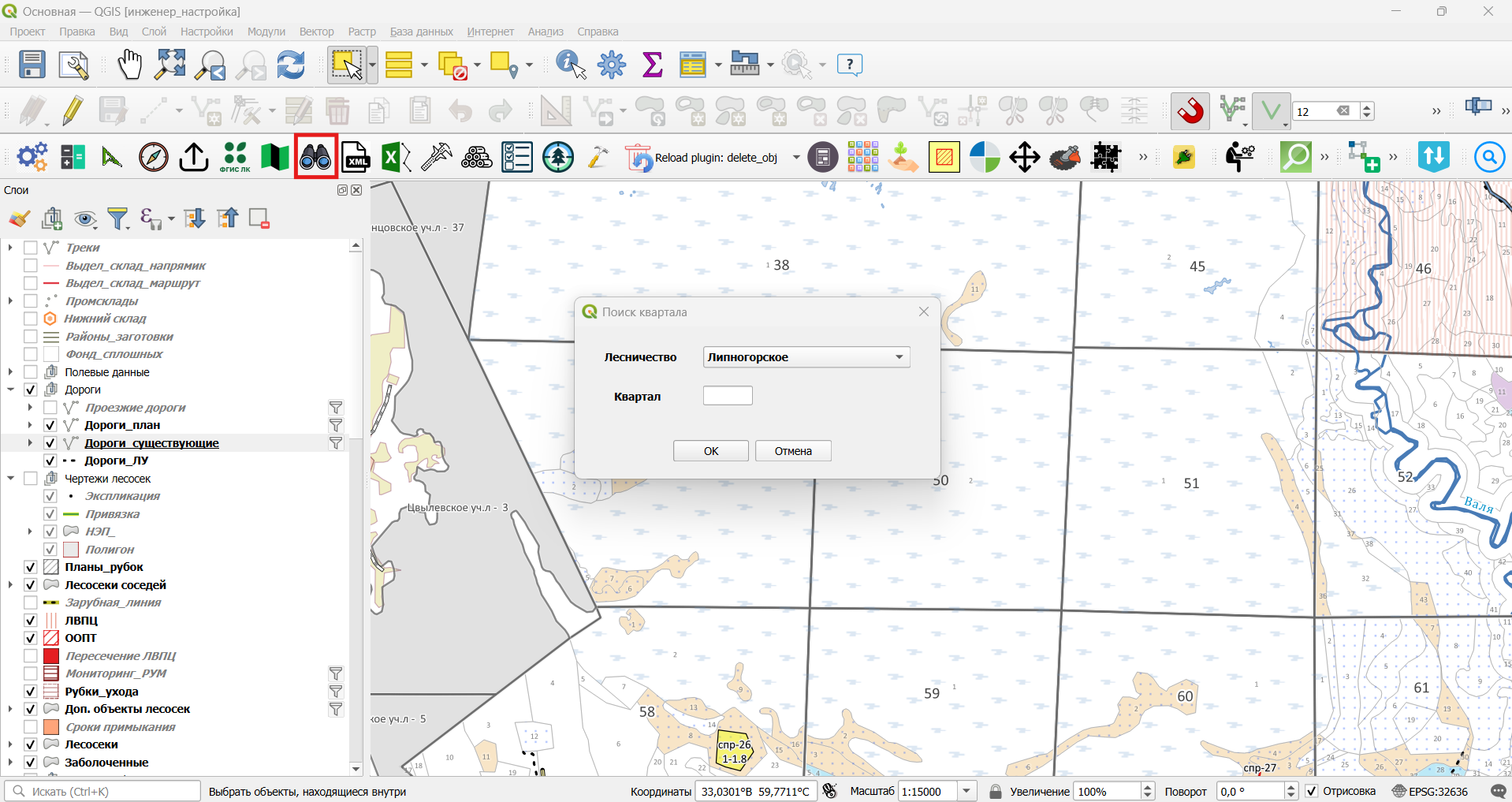
Task: Open the Модули menu
Action: click(x=266, y=32)
